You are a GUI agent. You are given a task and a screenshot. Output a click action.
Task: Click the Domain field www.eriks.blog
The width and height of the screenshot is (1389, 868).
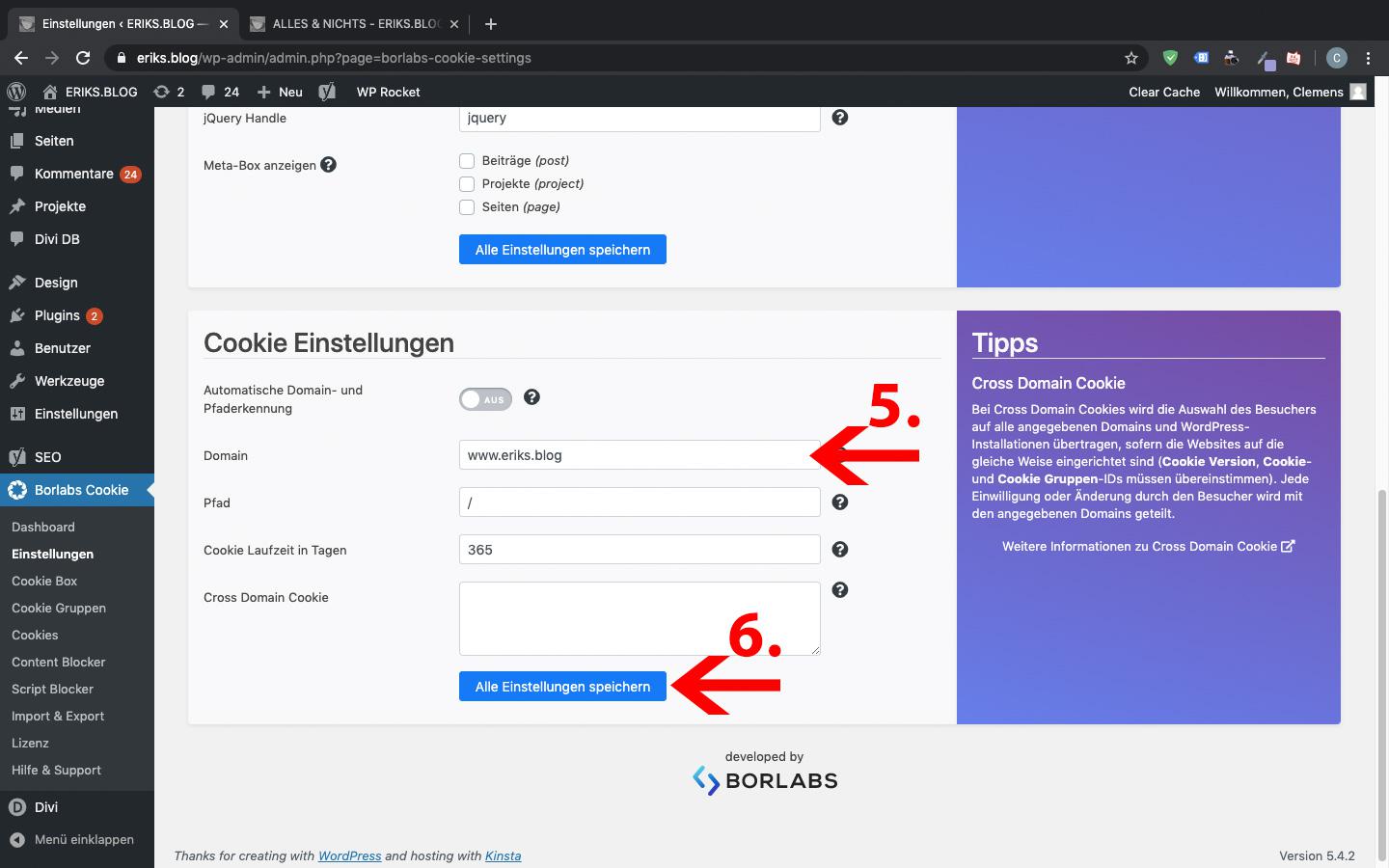(x=640, y=454)
